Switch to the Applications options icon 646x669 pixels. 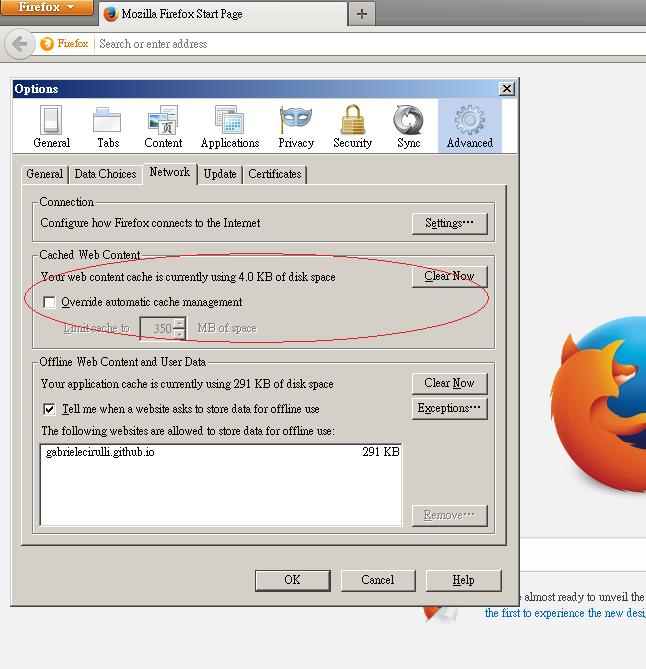click(x=229, y=126)
